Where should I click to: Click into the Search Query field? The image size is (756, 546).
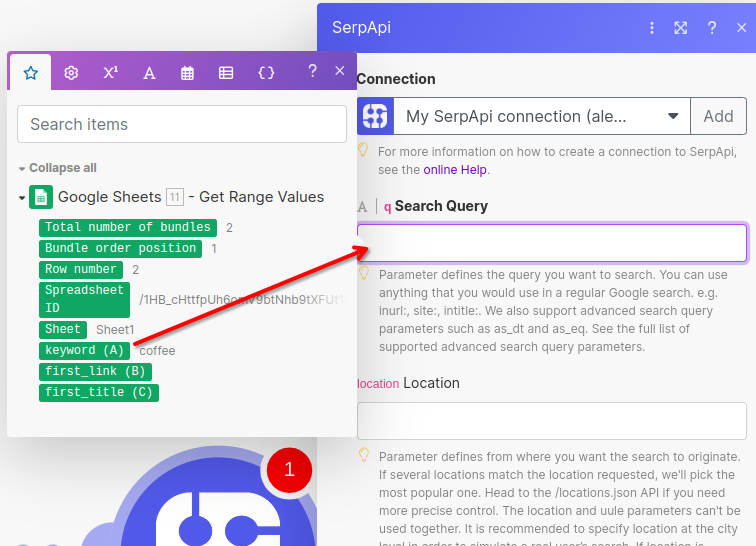[x=552, y=243]
